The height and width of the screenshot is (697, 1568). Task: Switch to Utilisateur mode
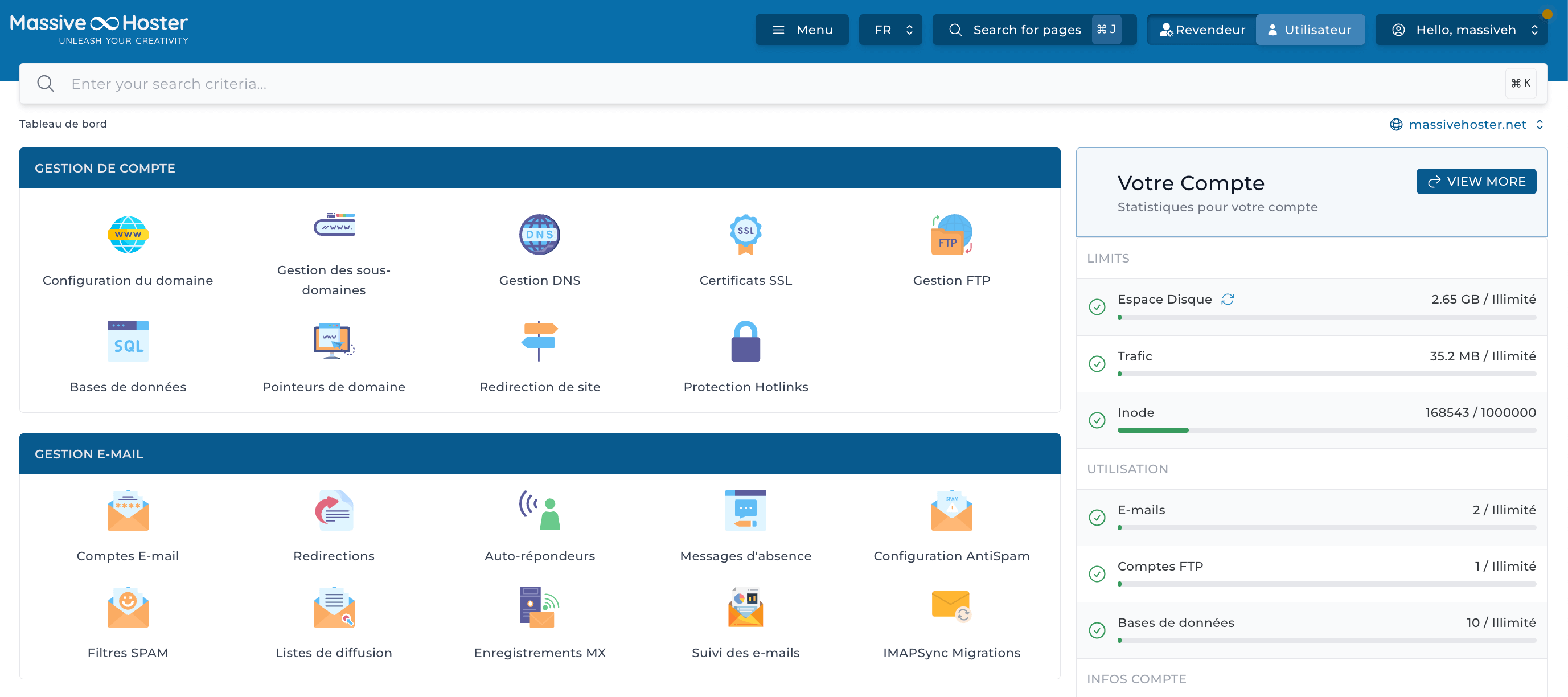[1310, 29]
